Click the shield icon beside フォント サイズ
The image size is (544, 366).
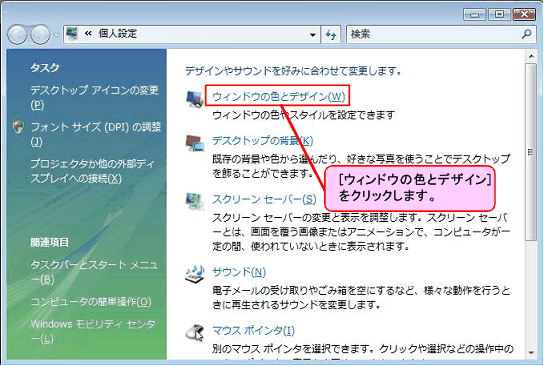[x=18, y=127]
